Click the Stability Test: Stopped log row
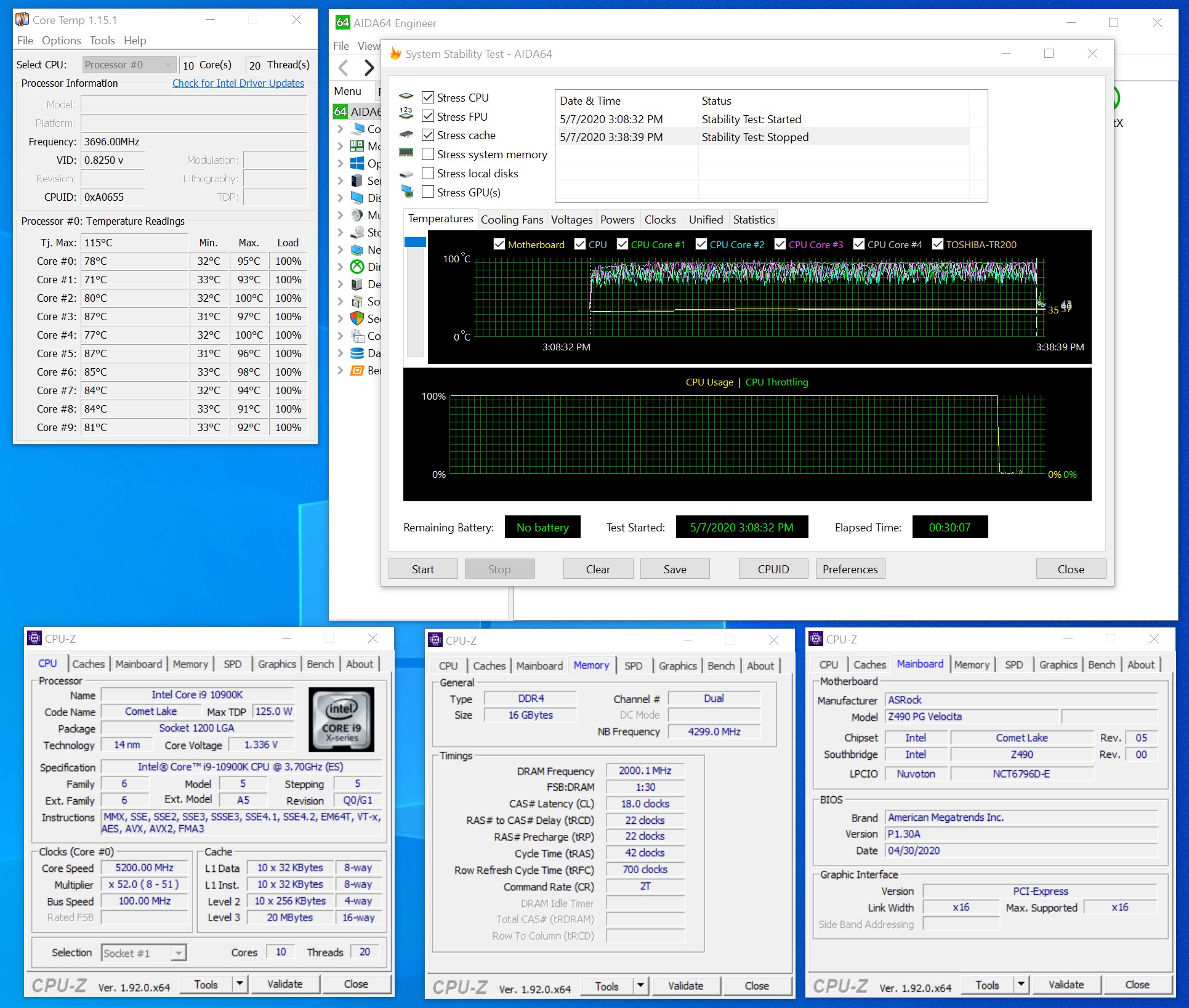The image size is (1189, 1008). click(763, 137)
